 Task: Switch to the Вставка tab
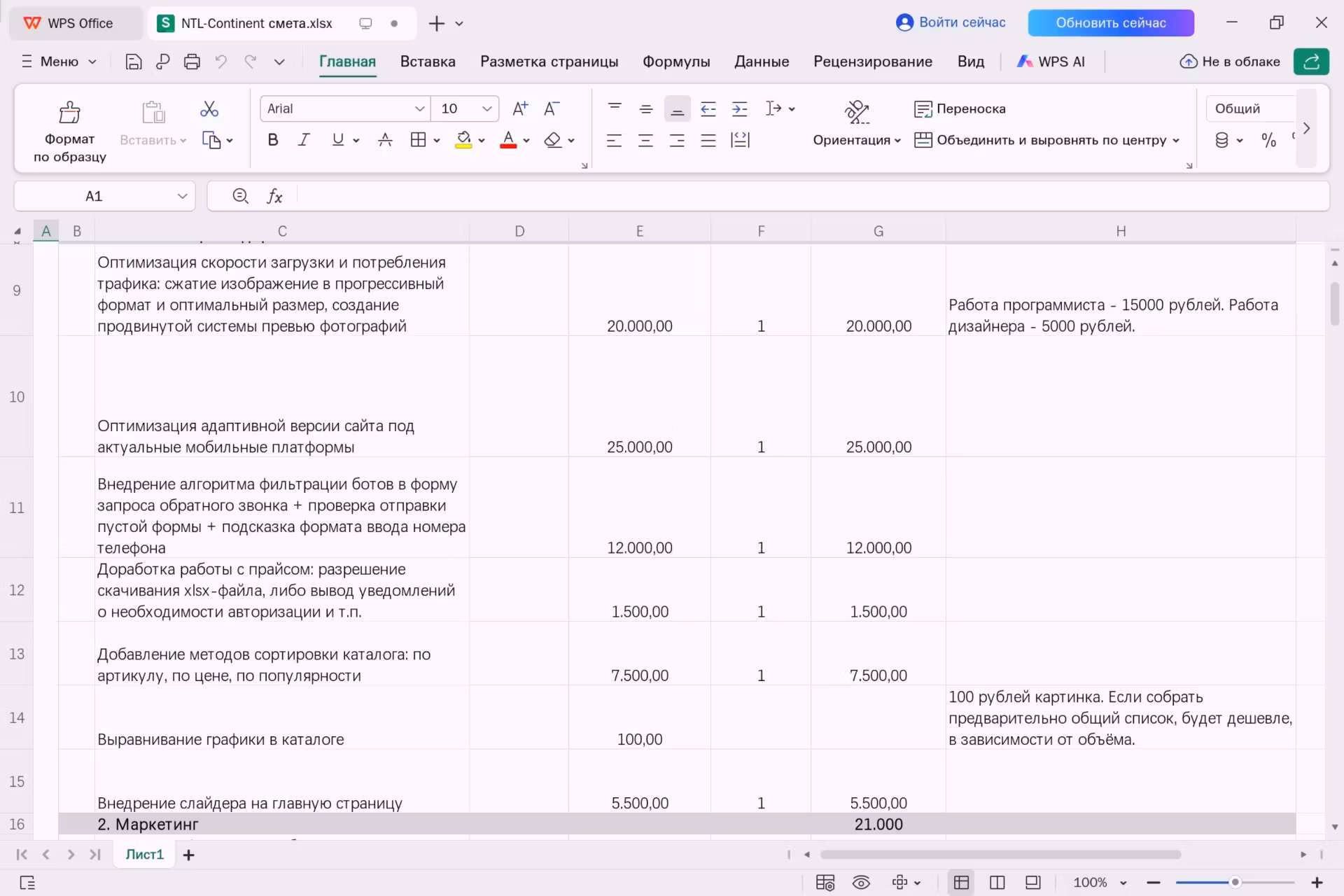428,62
